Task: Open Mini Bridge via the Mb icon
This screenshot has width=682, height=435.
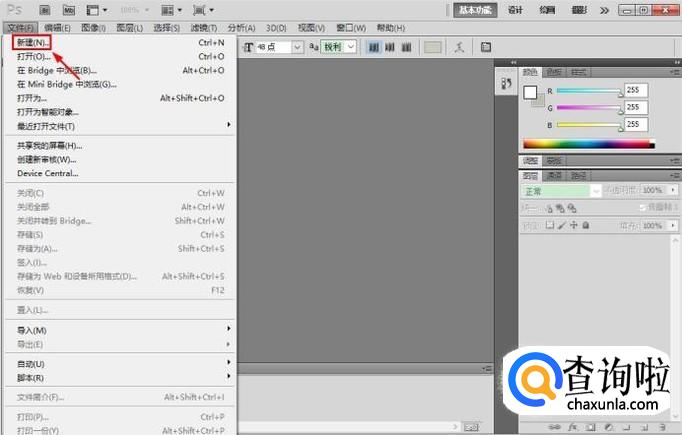Action: coord(69,10)
